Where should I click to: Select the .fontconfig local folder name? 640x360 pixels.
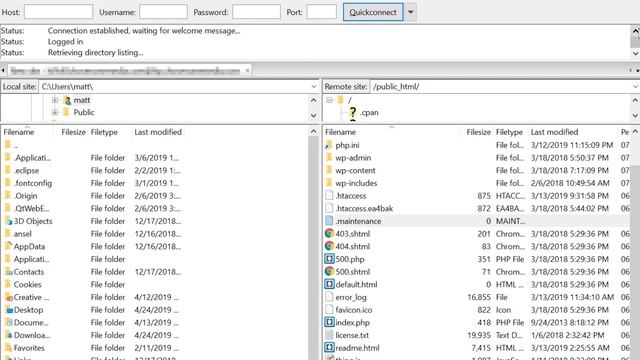(x=33, y=183)
